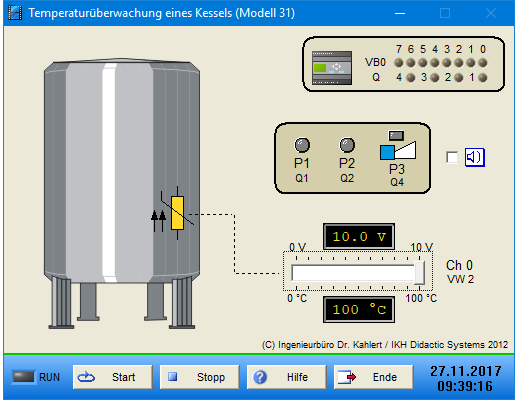Image resolution: width=520 pixels, height=400 pixels.
Task: Click VB0 bit 7 LED indicator
Action: [399, 63]
